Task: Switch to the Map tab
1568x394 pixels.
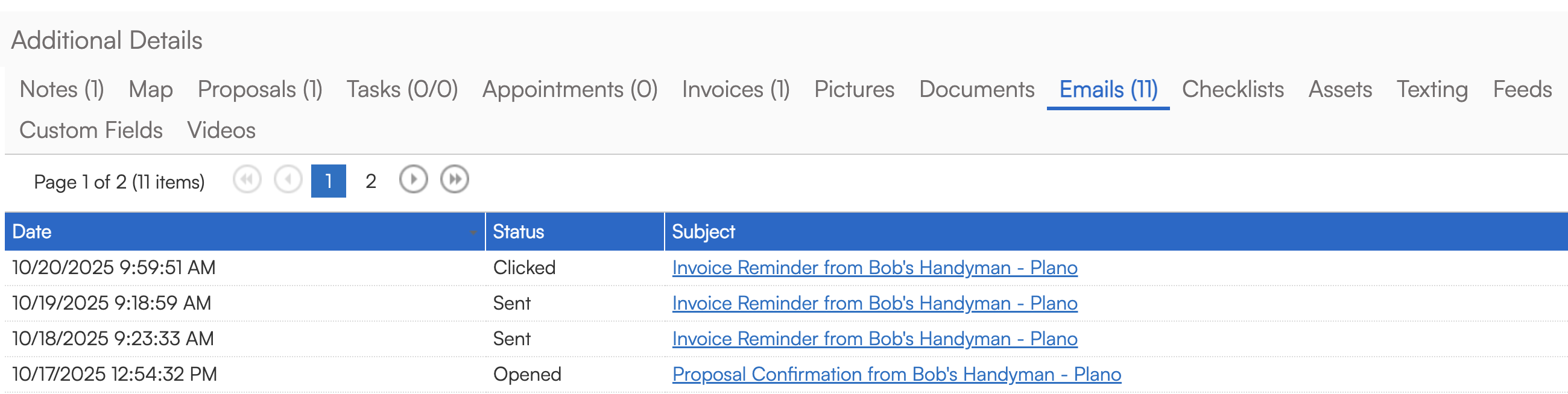Action: click(x=150, y=90)
